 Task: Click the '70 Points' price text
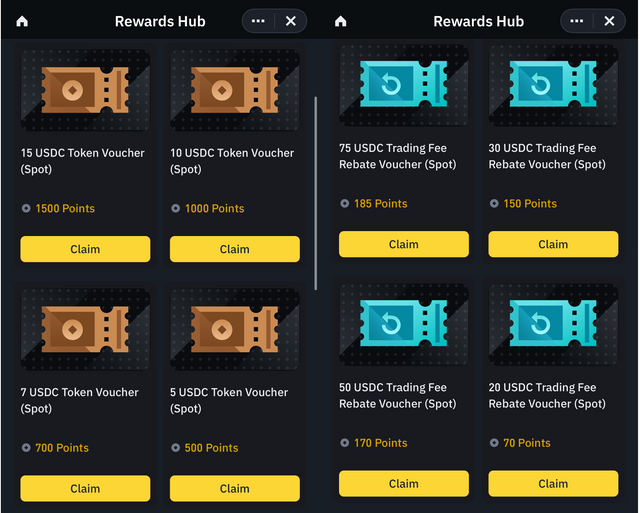527,443
